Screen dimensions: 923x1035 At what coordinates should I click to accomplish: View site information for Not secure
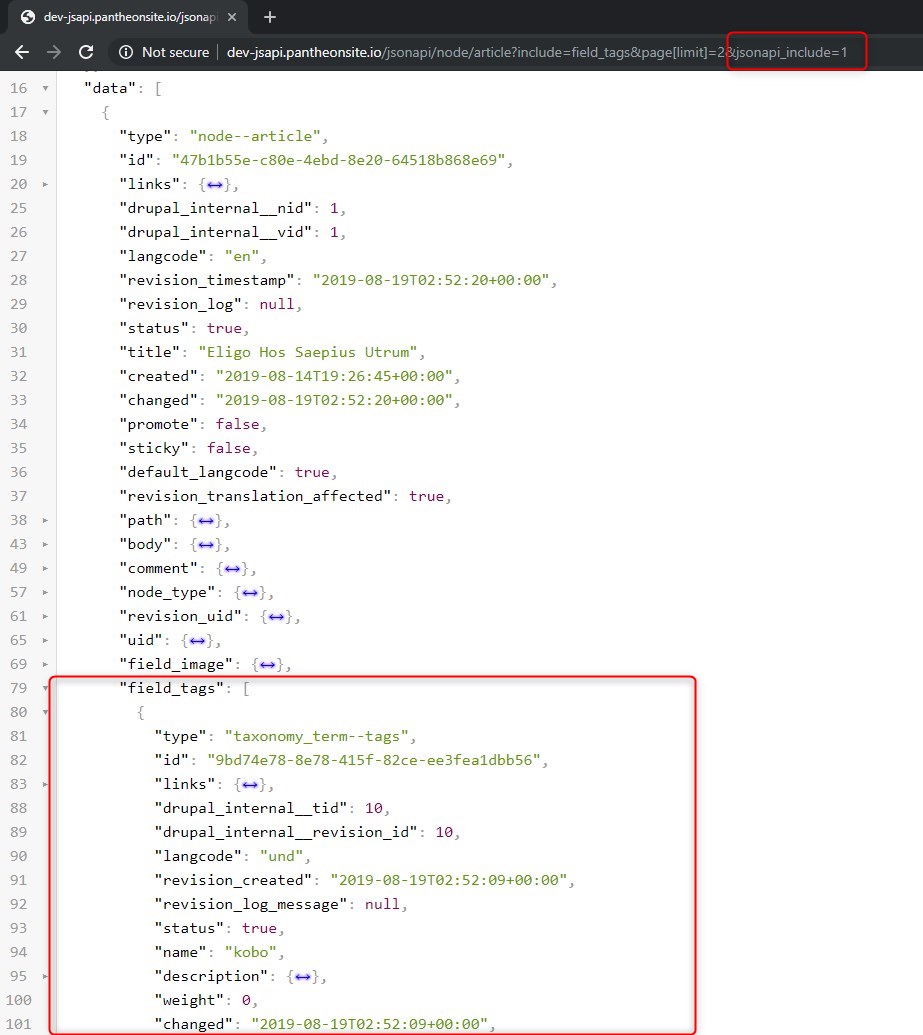coord(164,52)
